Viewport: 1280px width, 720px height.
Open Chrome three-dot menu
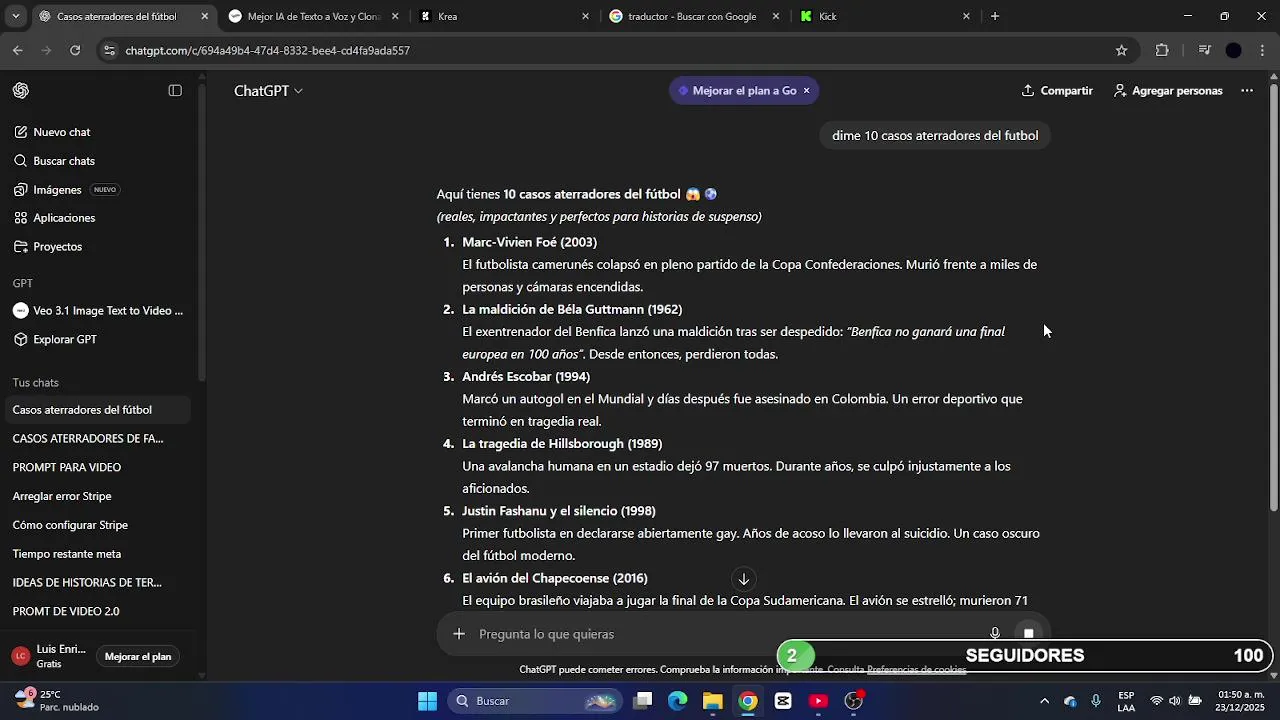click(1264, 50)
